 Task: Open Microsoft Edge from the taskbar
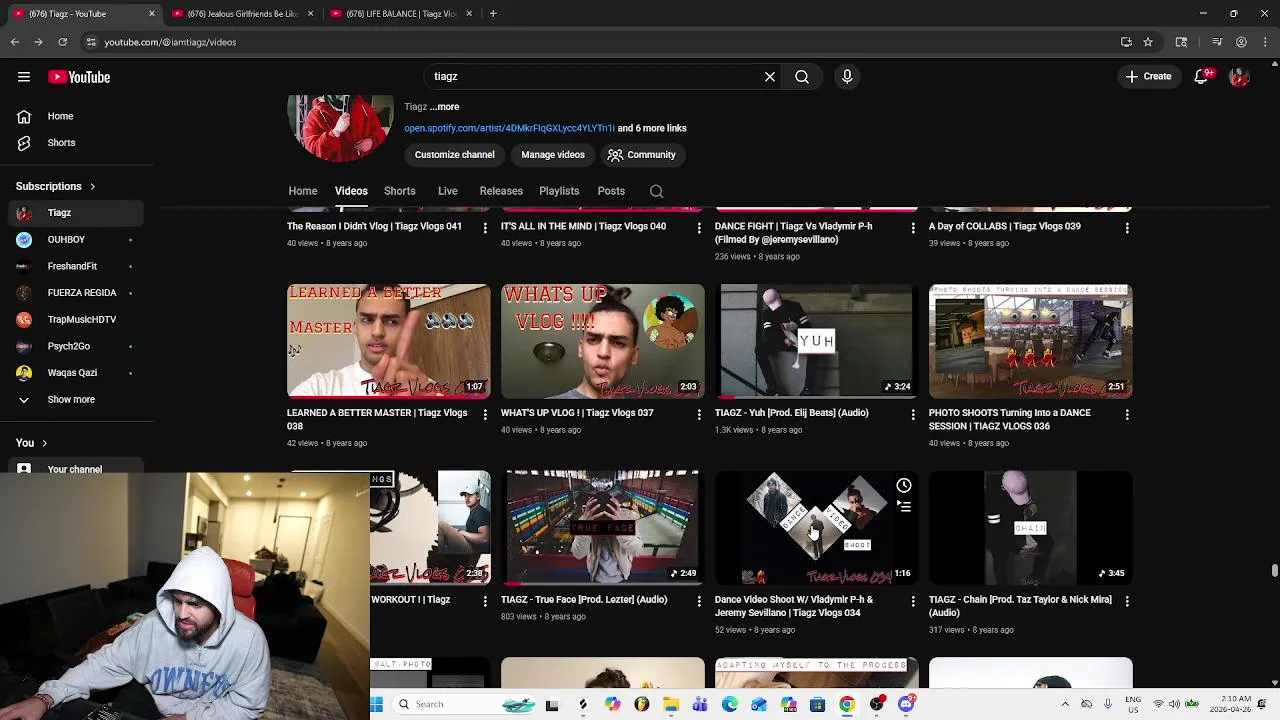[730, 704]
